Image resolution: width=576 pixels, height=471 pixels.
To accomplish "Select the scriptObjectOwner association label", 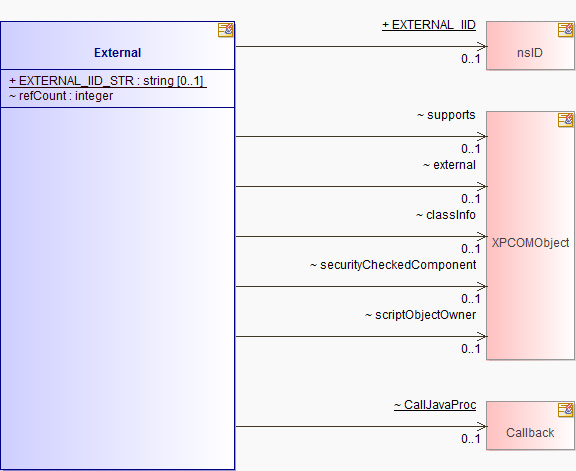I will click(420, 315).
